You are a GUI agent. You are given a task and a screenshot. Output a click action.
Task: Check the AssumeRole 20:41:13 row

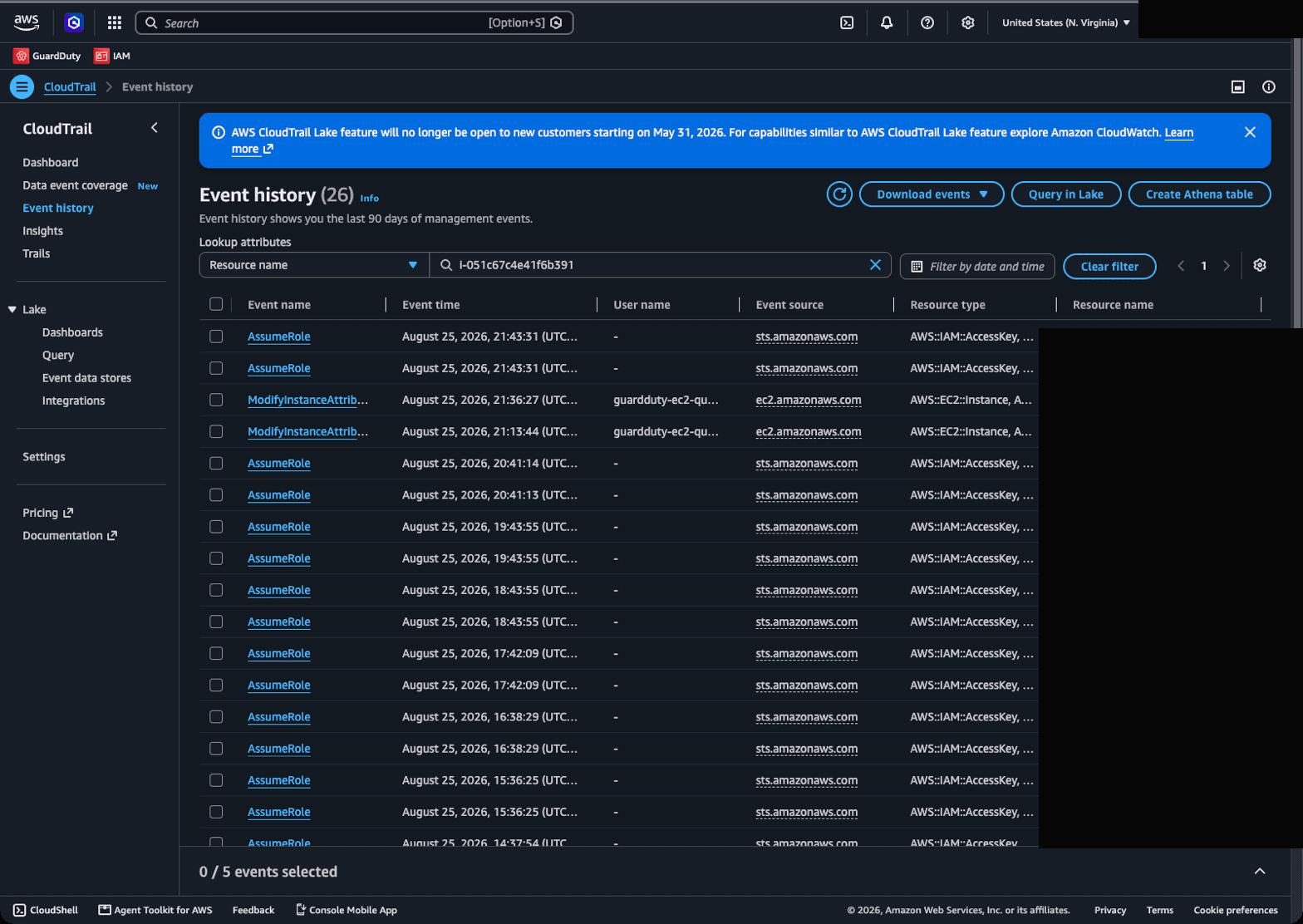coord(216,494)
